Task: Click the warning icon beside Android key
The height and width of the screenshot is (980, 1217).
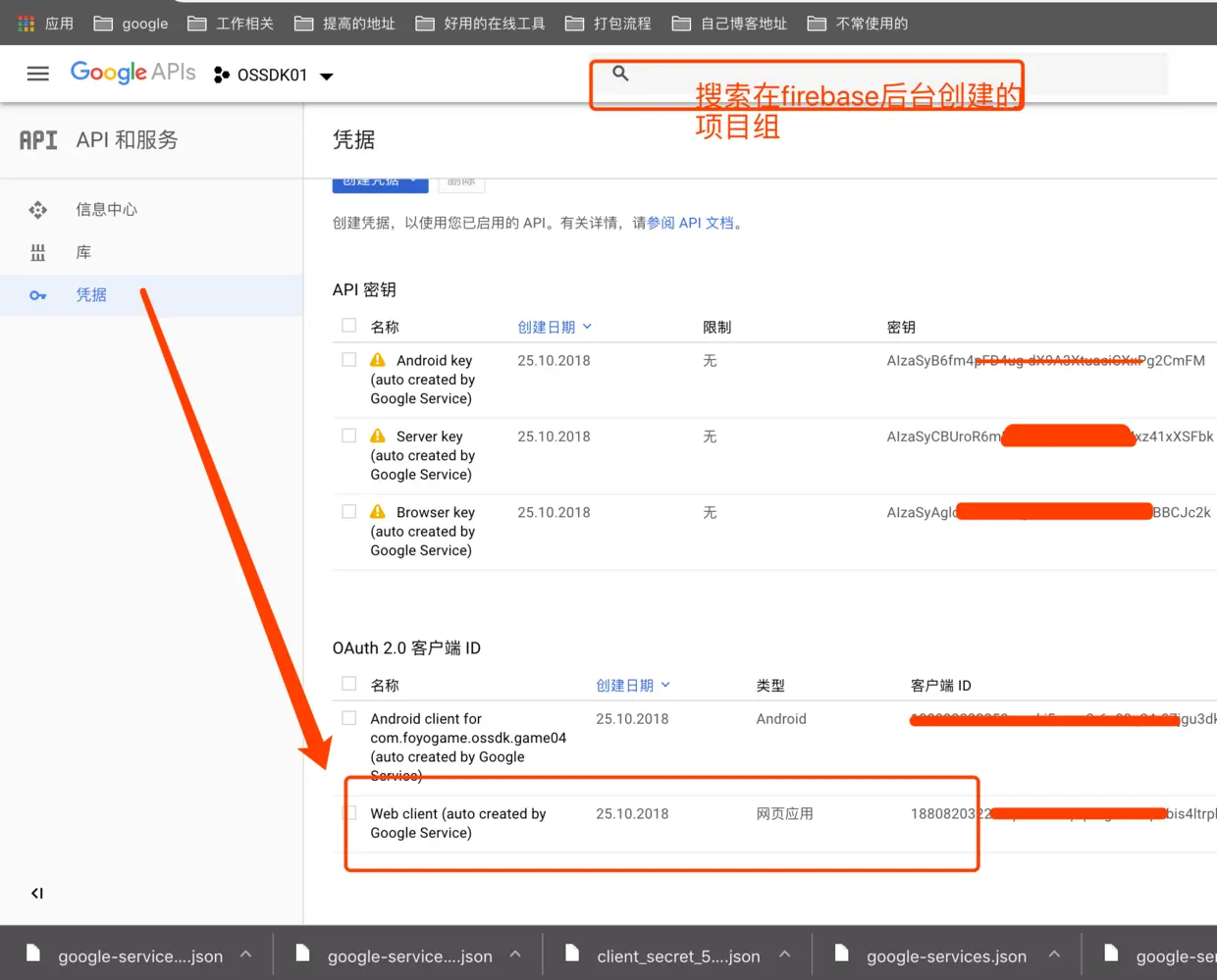Action: (x=378, y=360)
